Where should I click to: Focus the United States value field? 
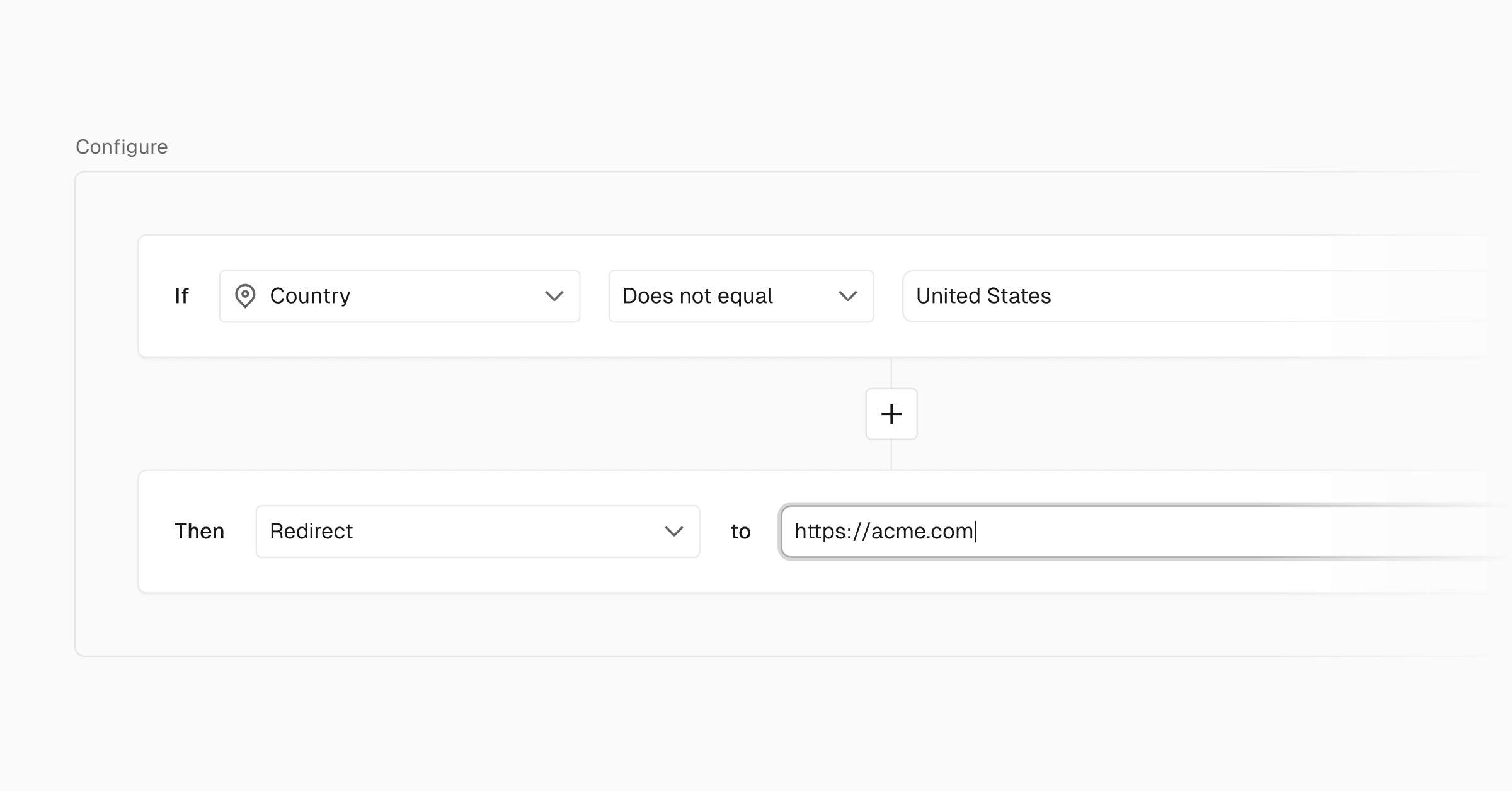click(x=1197, y=296)
